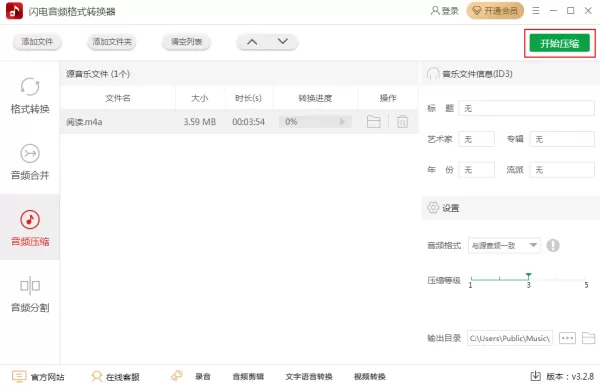Click the app logo icon in title bar

coord(14,11)
